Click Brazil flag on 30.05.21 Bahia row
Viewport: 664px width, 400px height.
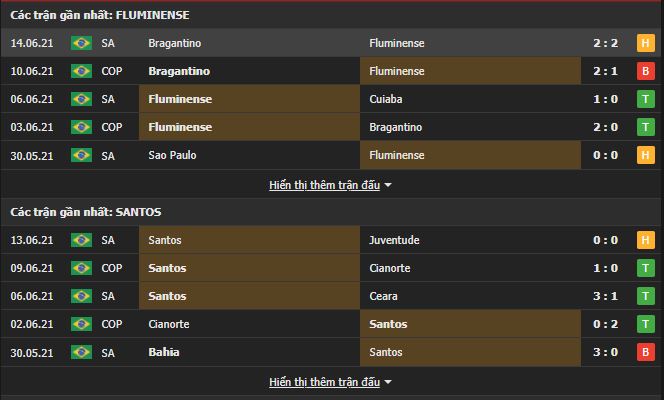coord(82,352)
